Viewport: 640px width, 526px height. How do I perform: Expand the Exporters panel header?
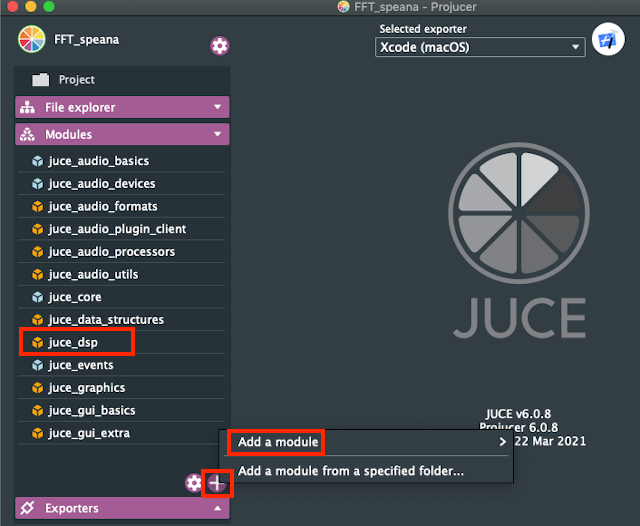122,508
